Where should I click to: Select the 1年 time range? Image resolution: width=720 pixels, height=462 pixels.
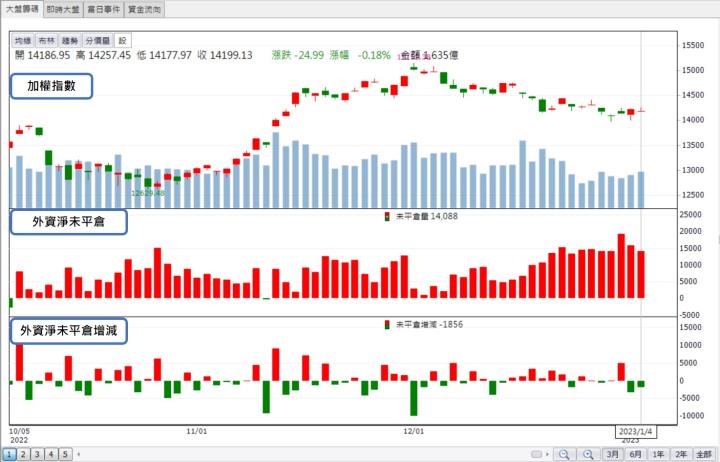pyautogui.click(x=658, y=454)
